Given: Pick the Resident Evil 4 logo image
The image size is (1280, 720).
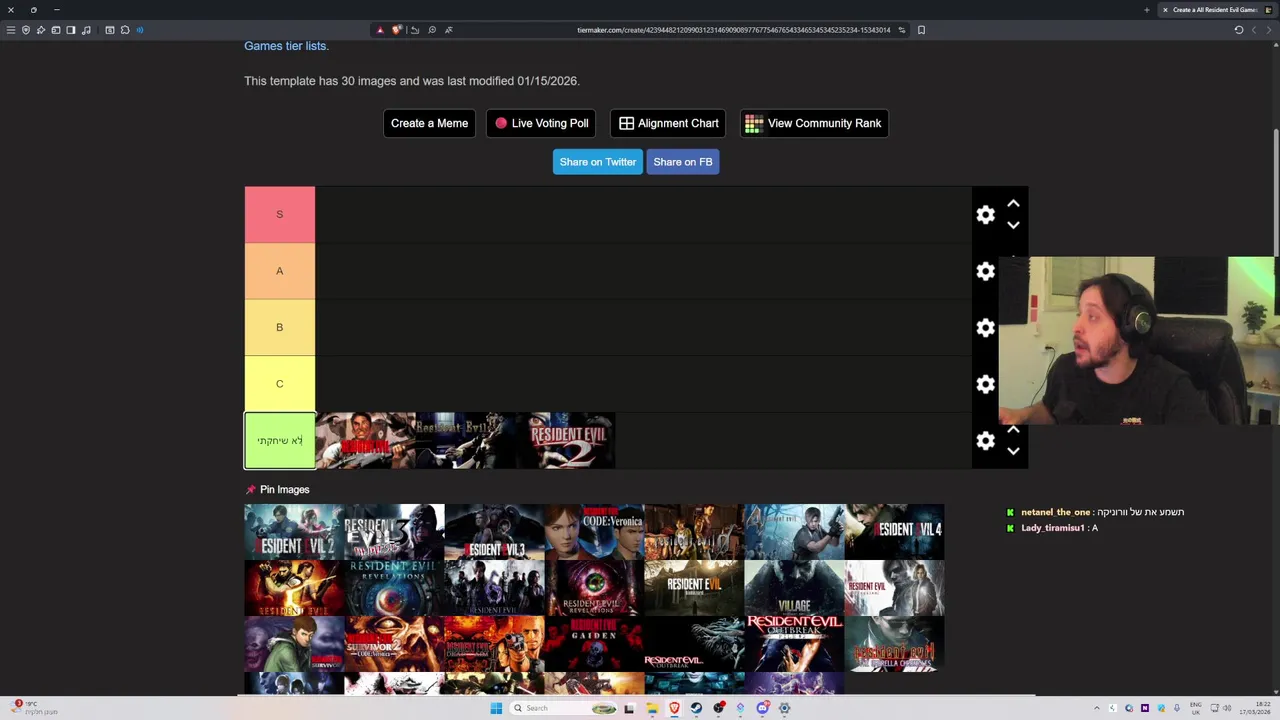Looking at the screenshot, I should 894,531.
